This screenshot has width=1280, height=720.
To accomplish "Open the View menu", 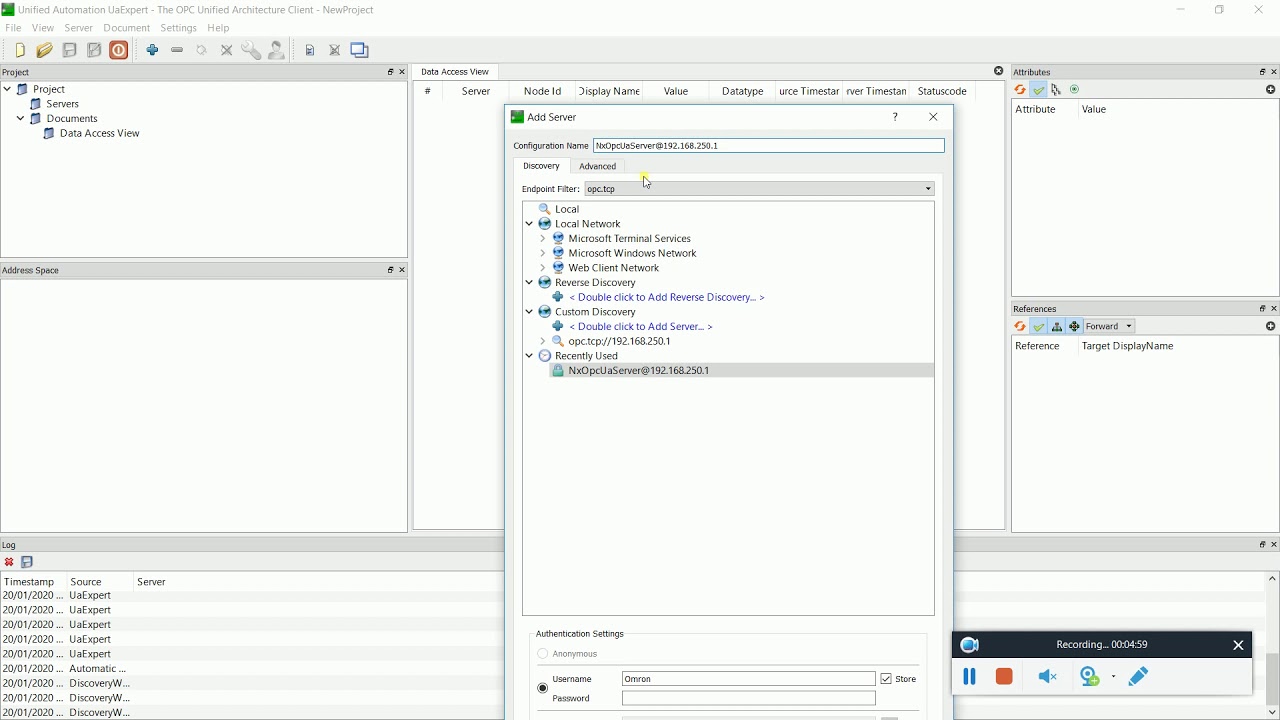I will pyautogui.click(x=43, y=28).
